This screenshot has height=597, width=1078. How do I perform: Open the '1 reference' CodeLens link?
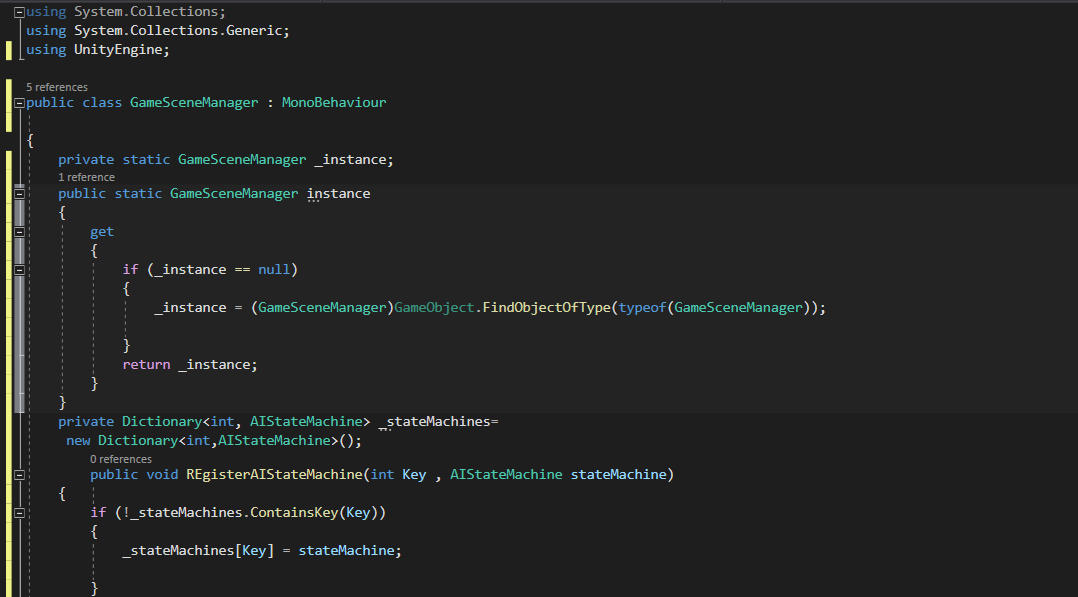[86, 177]
